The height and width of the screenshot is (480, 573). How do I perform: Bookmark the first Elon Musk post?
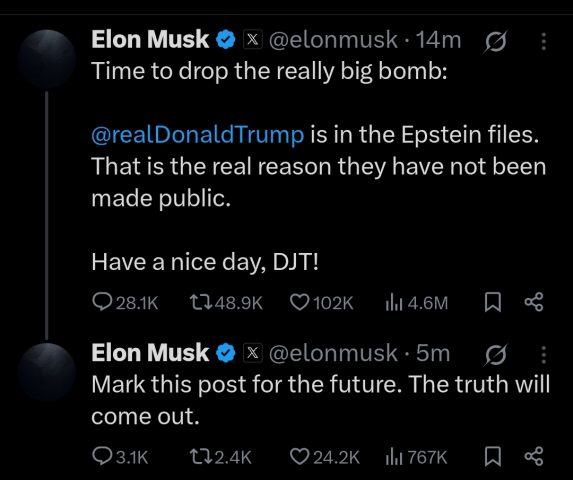(492, 303)
